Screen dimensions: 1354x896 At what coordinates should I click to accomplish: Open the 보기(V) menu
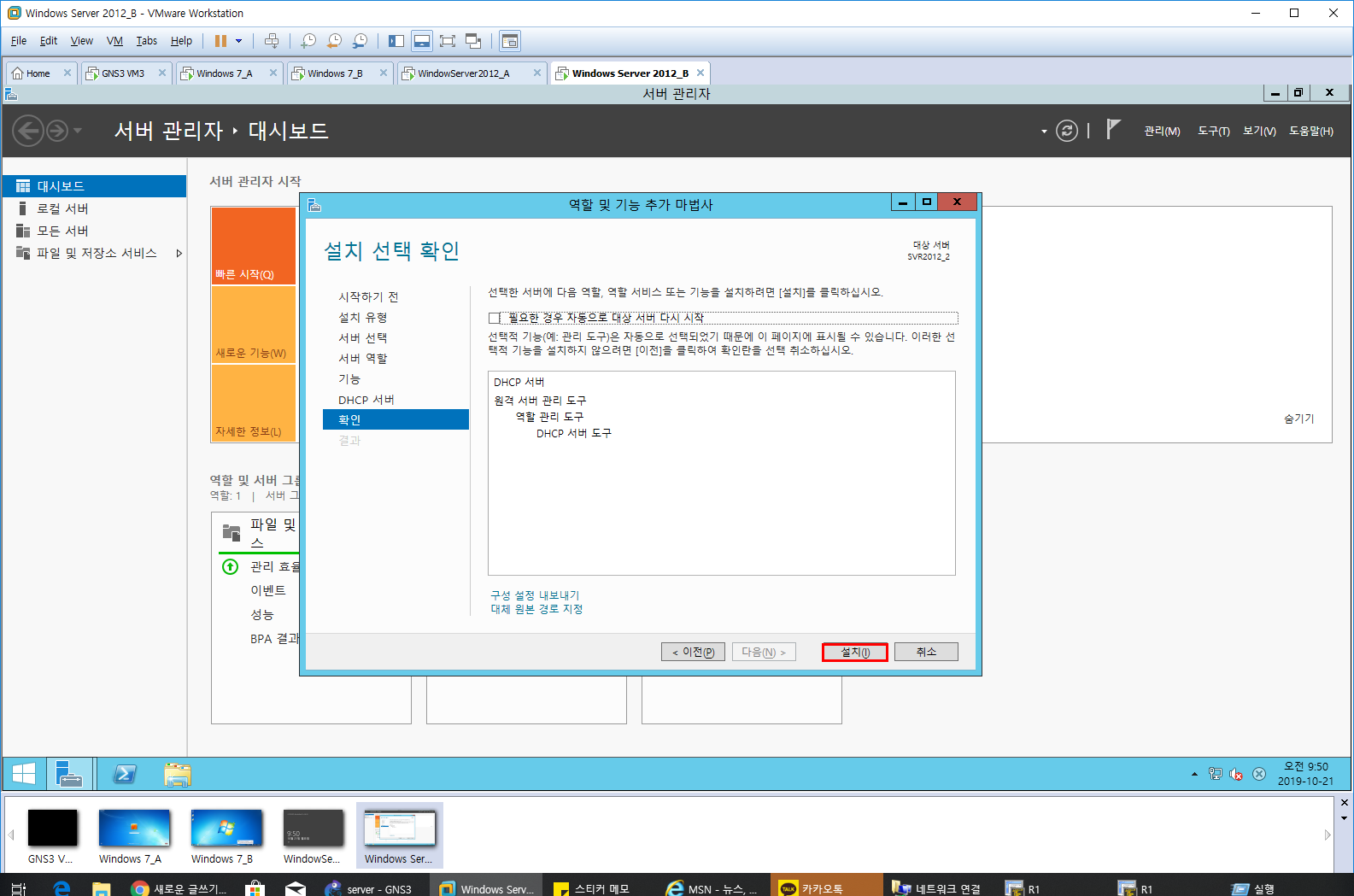[1259, 131]
